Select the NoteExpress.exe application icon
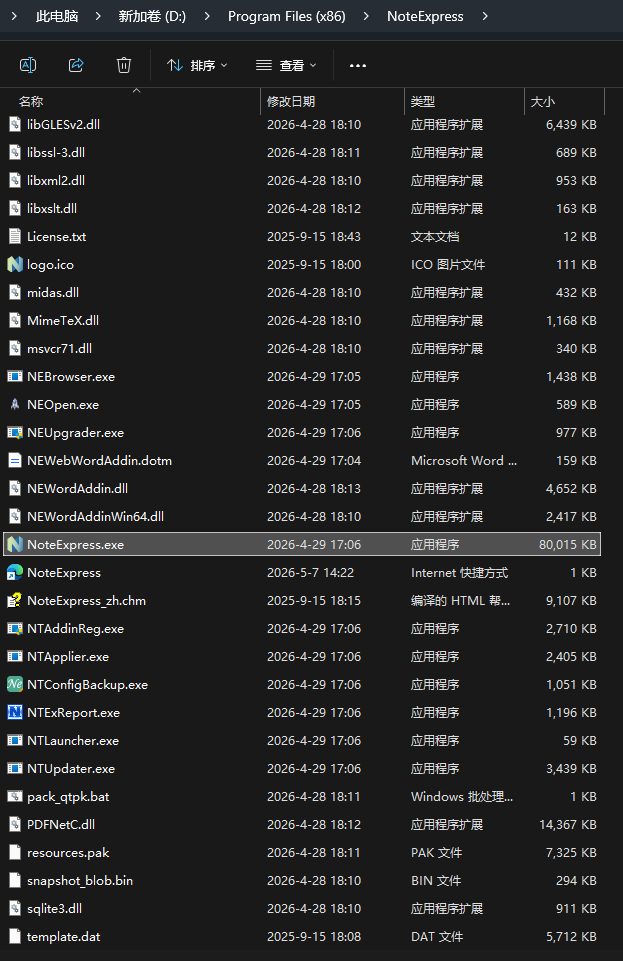 pos(15,545)
